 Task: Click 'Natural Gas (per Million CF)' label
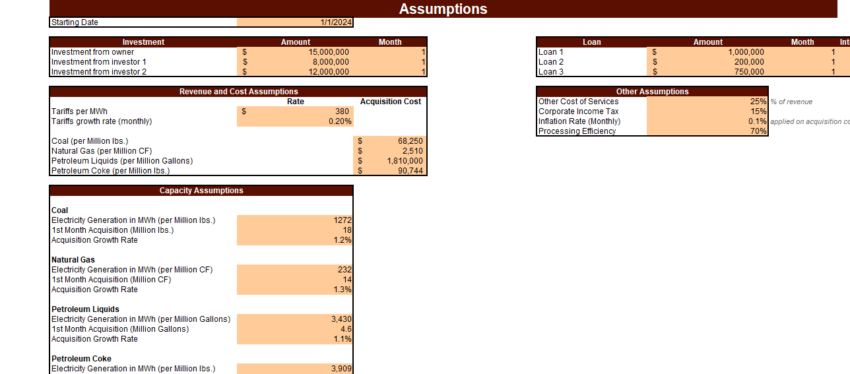(x=101, y=151)
